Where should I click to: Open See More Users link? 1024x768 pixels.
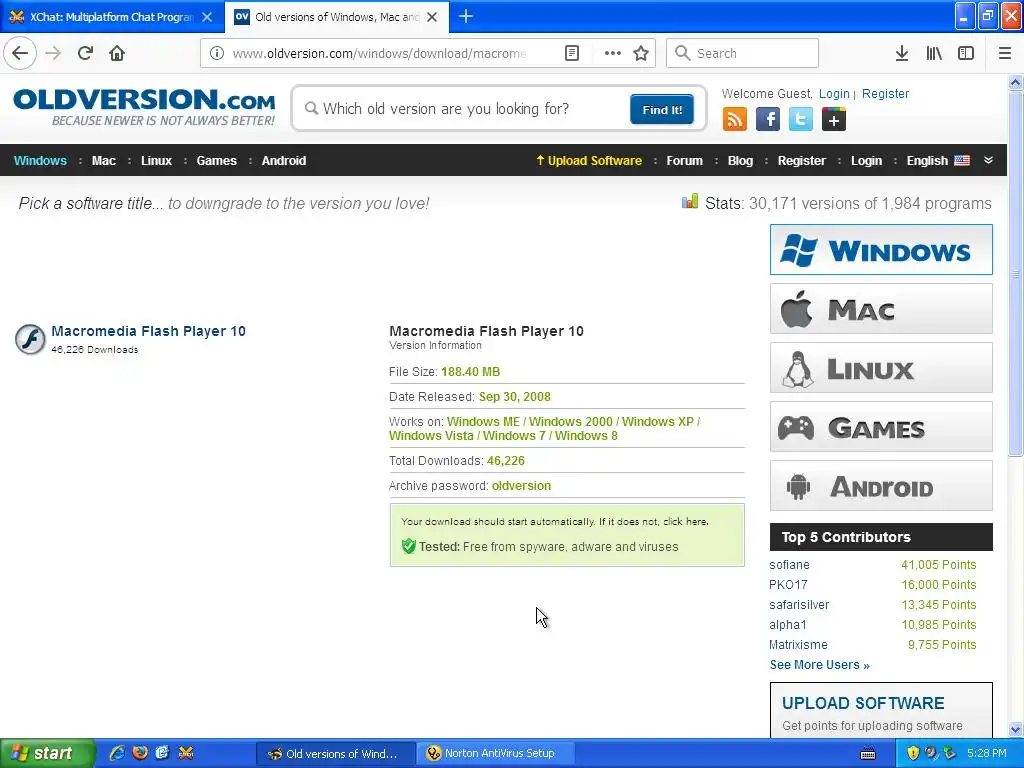tap(819, 665)
